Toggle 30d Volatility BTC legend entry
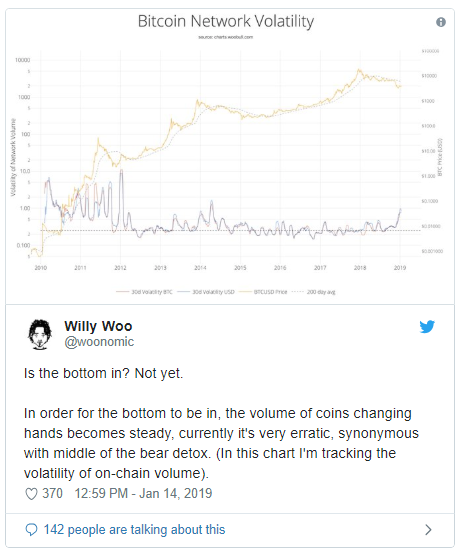This screenshot has width=462, height=556. (x=144, y=292)
